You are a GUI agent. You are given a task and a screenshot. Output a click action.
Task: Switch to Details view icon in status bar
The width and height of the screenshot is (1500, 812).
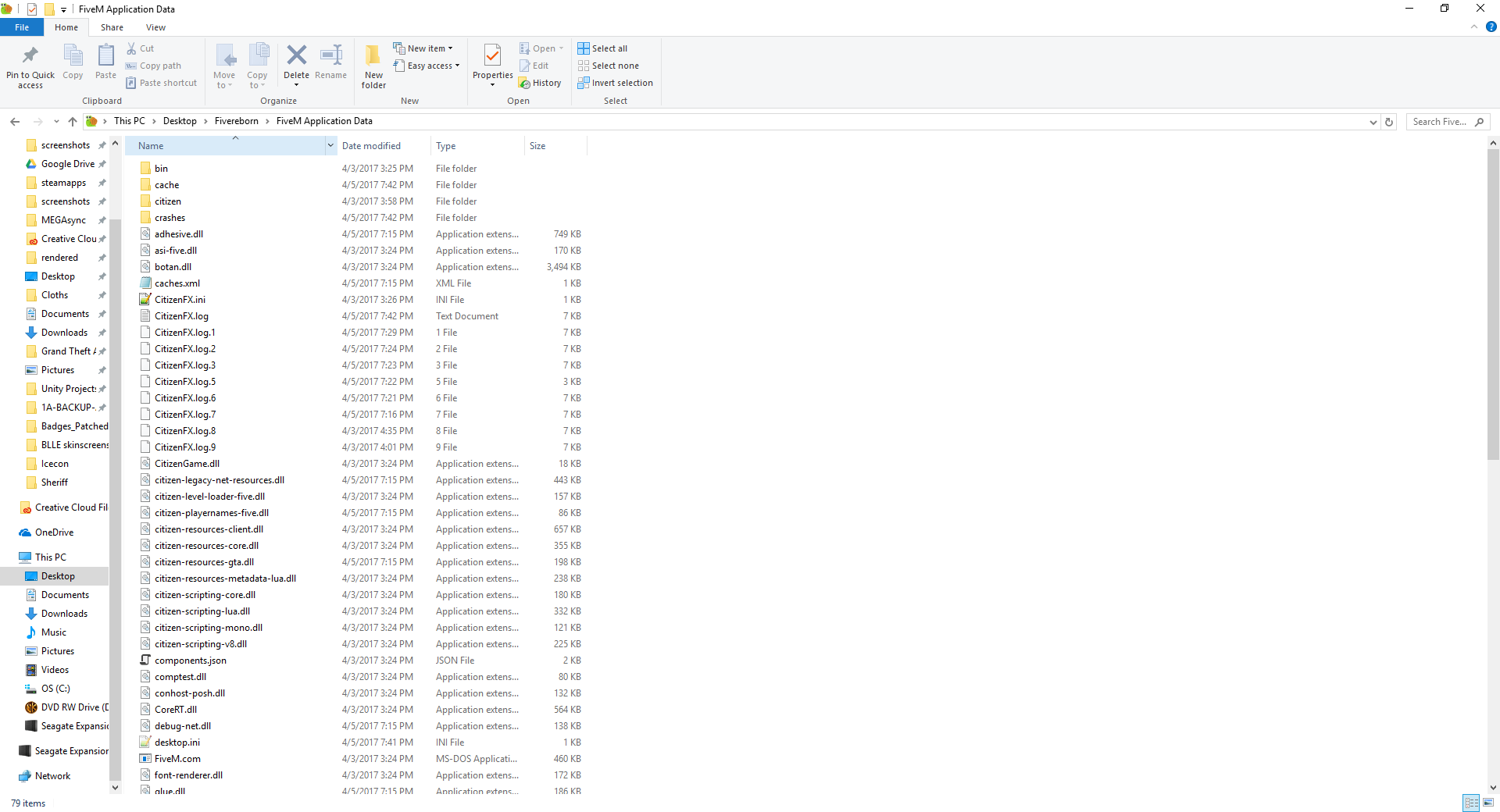(x=1471, y=803)
